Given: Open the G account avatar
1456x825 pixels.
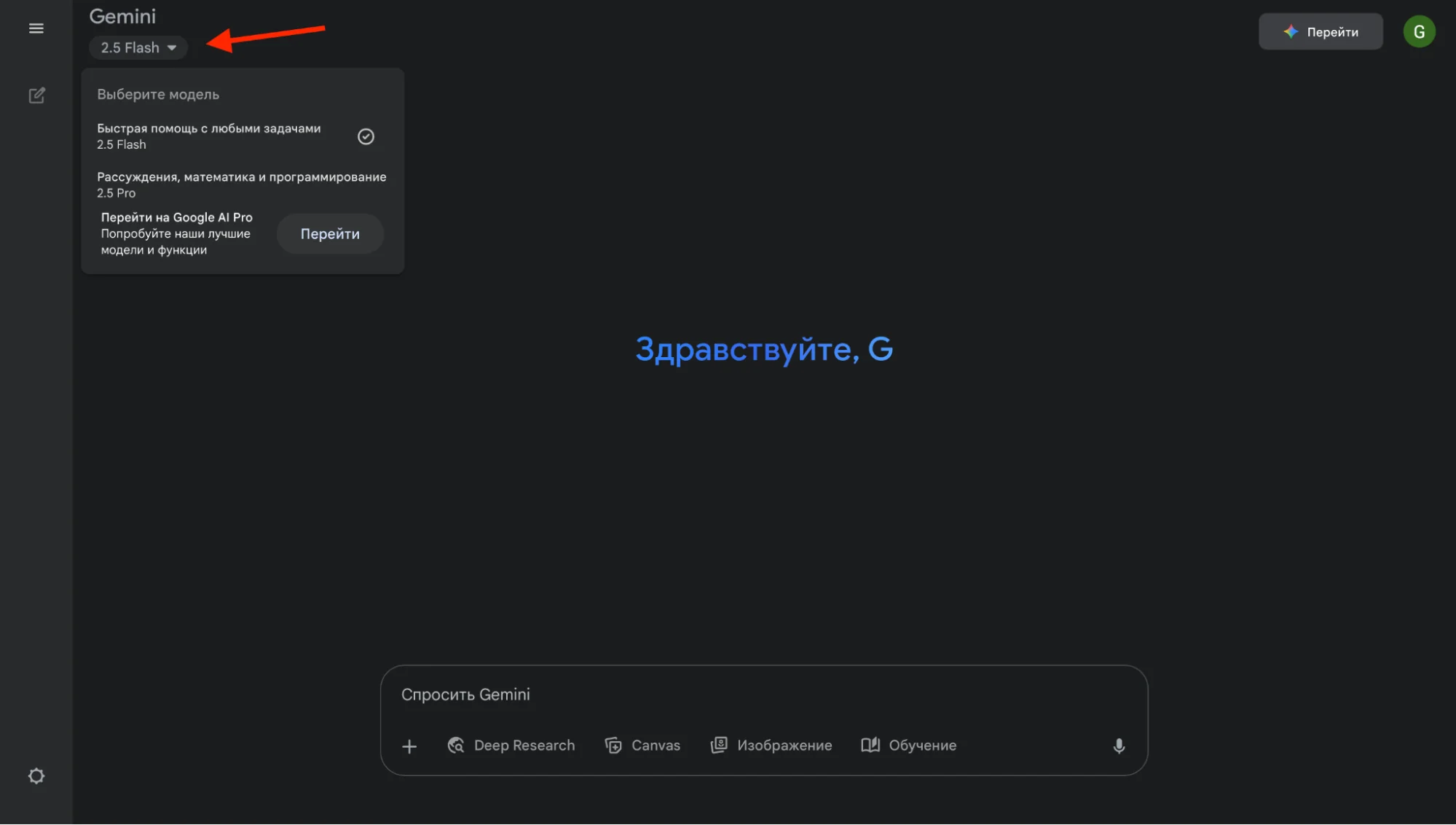Looking at the screenshot, I should (x=1419, y=32).
